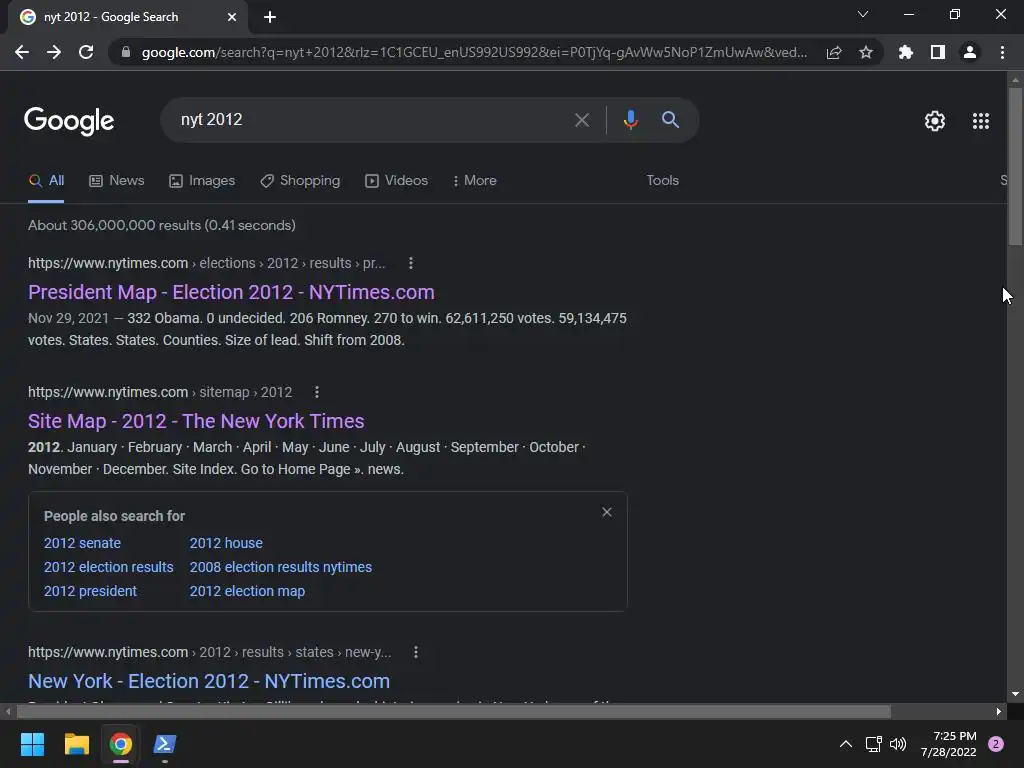
Task: Open the search Tools options
Action: pos(662,181)
